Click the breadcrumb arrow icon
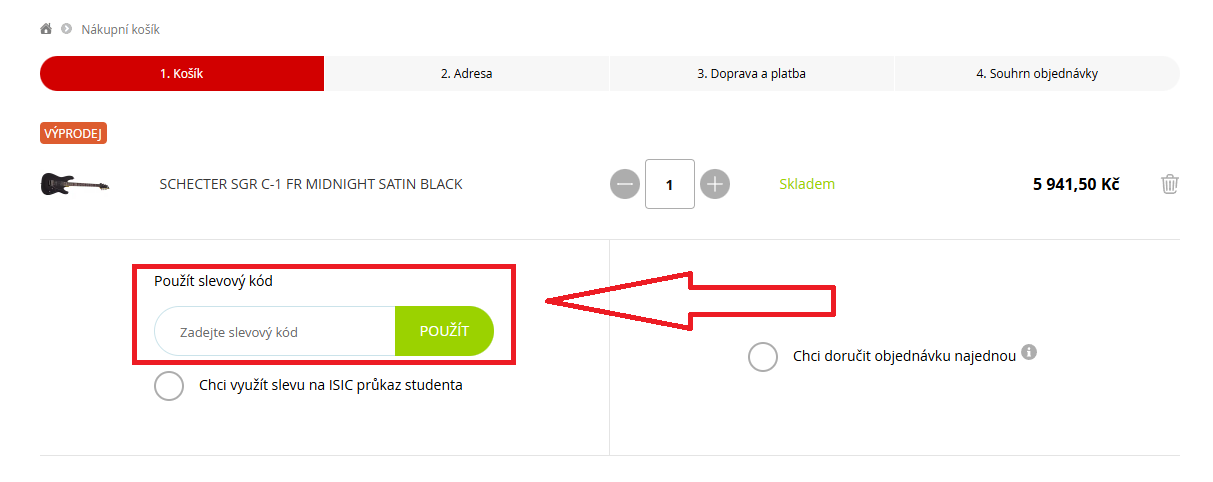Viewport: 1213px width, 482px height. pos(67,29)
